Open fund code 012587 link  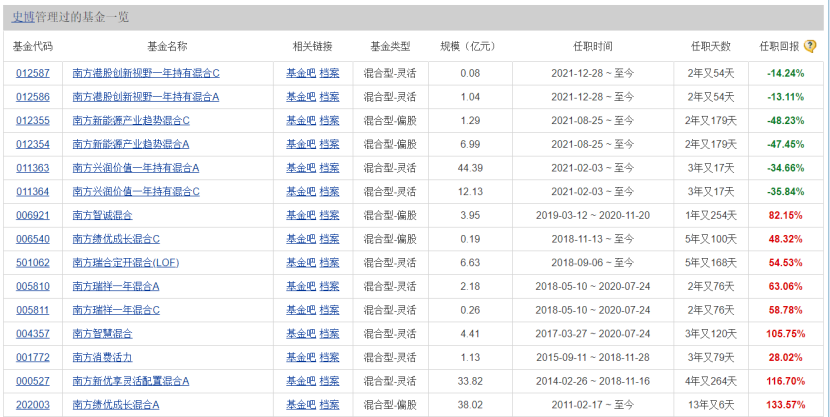point(33,73)
